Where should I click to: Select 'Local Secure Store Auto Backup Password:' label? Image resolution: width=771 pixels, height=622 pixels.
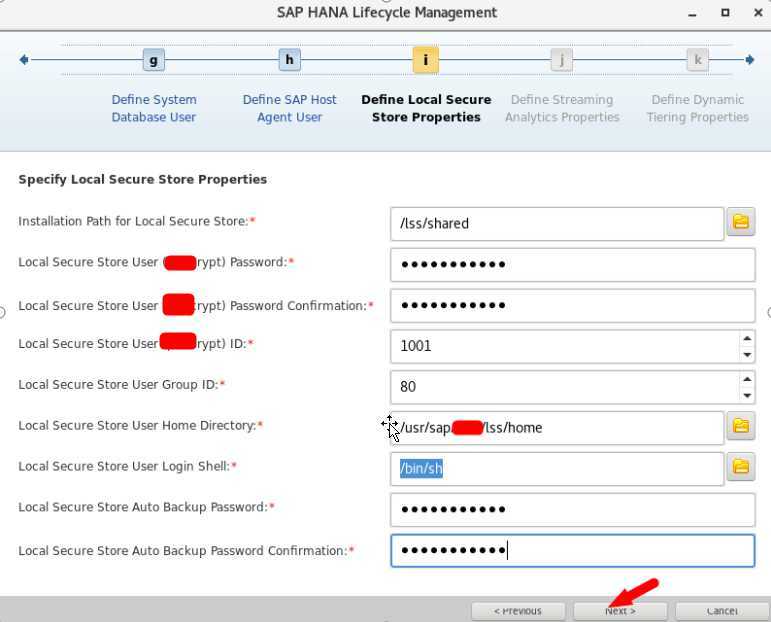point(146,507)
